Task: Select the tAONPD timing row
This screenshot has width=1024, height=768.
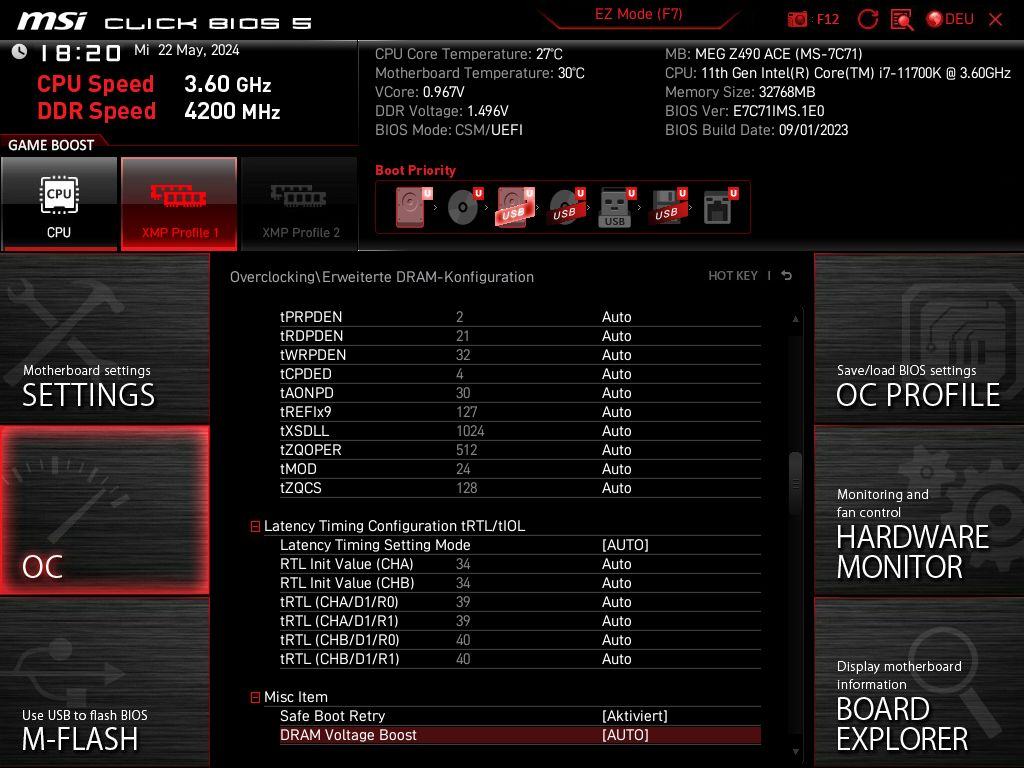Action: pyautogui.click(x=520, y=392)
